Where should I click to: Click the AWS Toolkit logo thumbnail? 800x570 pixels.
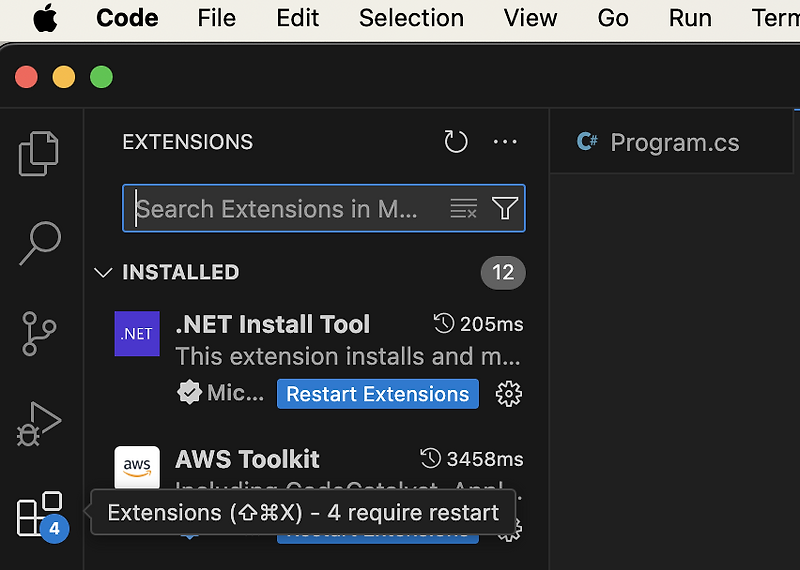[137, 467]
